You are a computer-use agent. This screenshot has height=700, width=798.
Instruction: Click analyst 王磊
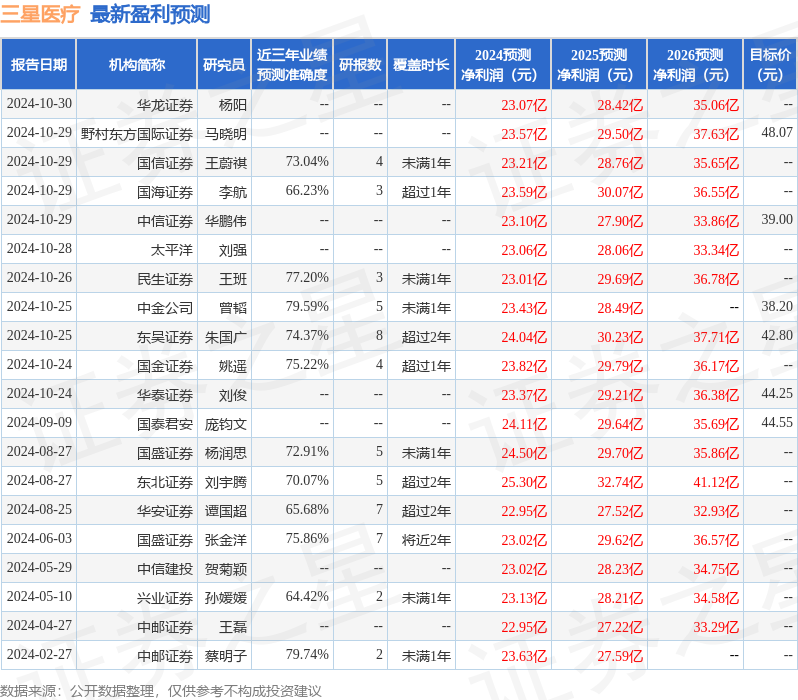pos(233,627)
